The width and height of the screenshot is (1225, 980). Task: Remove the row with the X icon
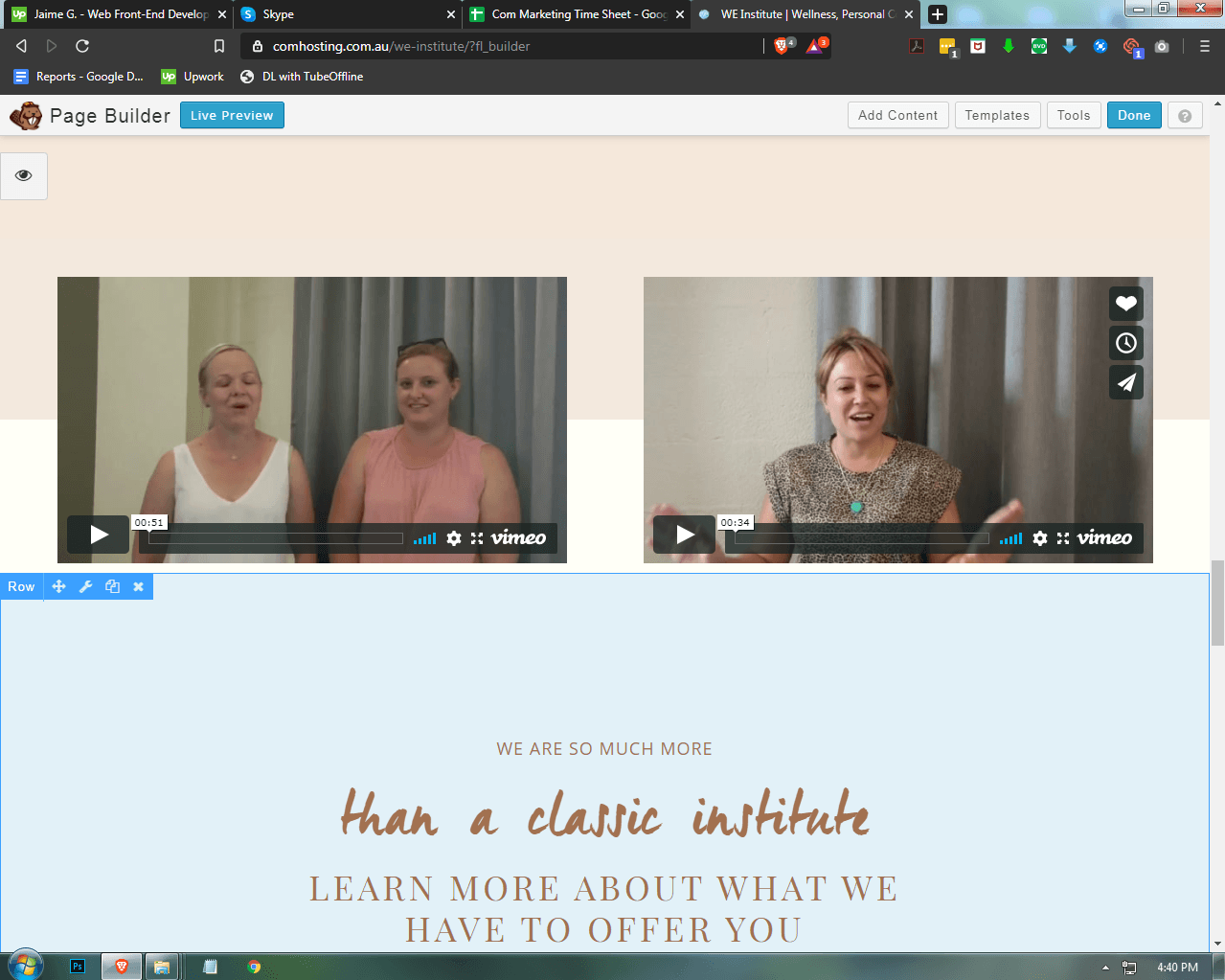(139, 586)
